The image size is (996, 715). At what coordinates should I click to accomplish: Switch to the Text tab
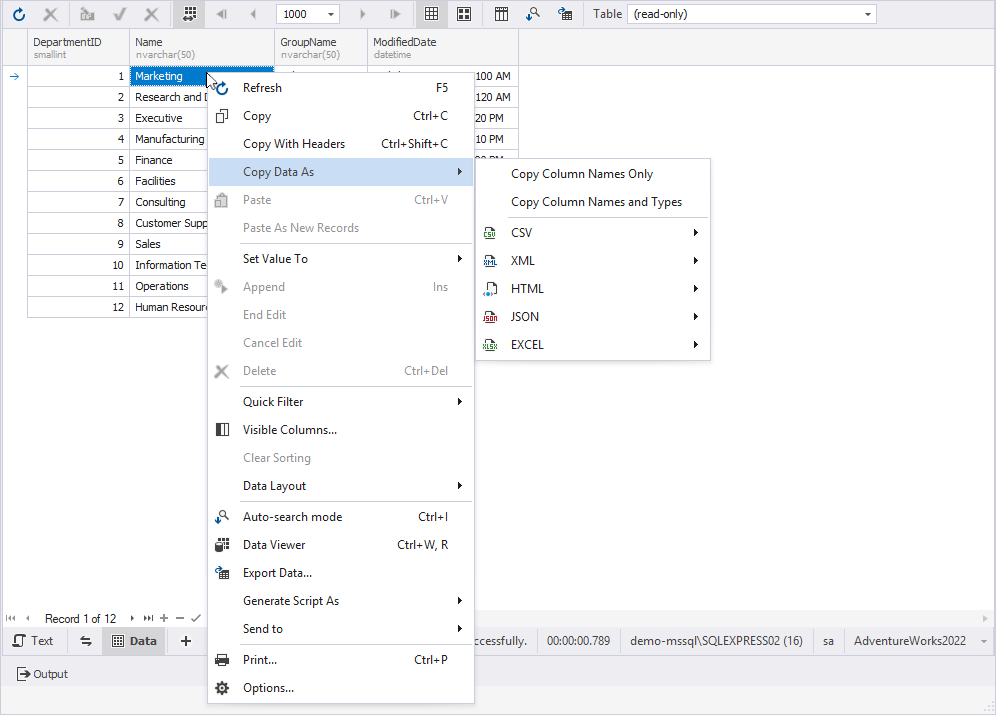tap(33, 641)
